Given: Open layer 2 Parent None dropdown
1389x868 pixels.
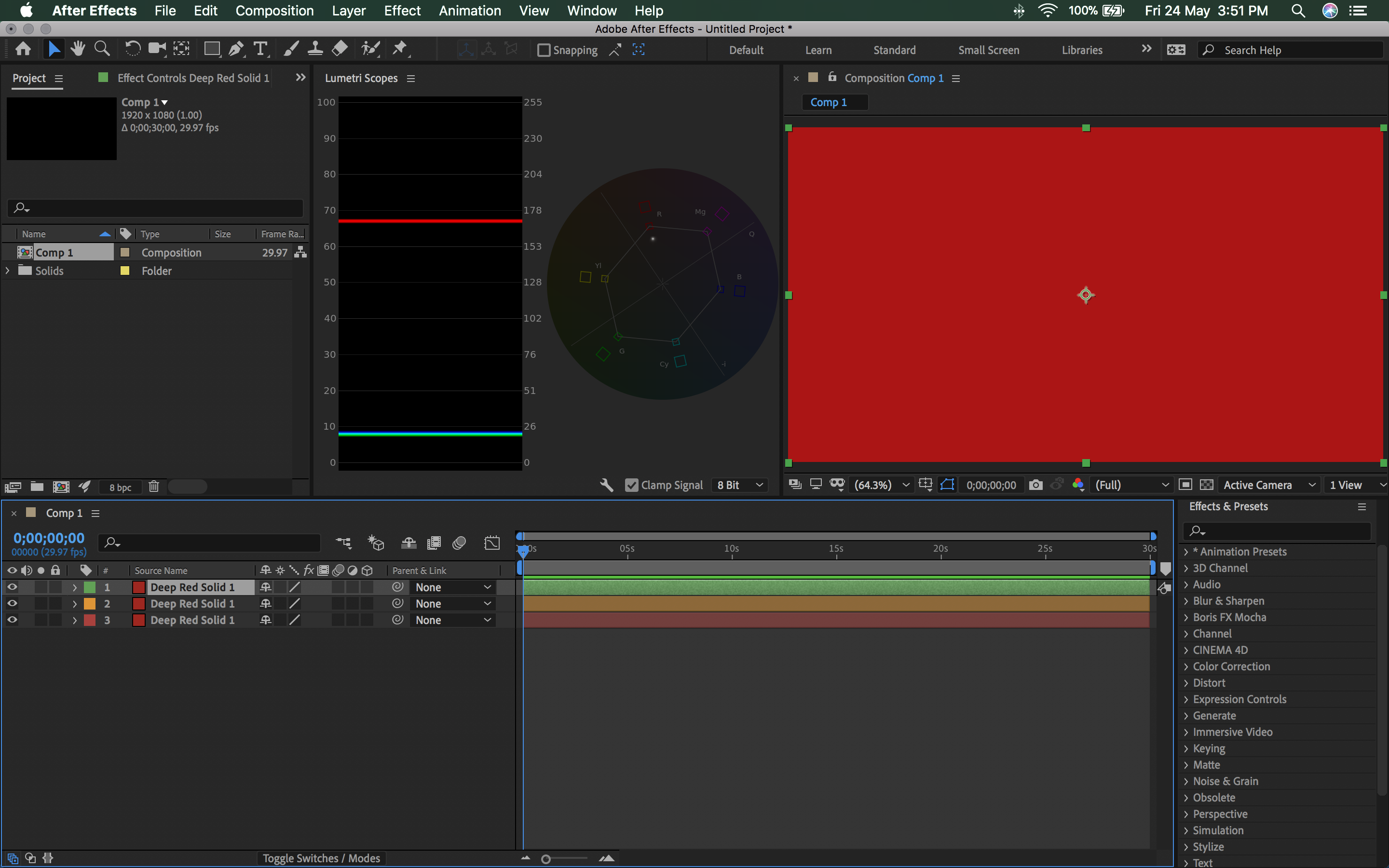Looking at the screenshot, I should click(x=452, y=603).
